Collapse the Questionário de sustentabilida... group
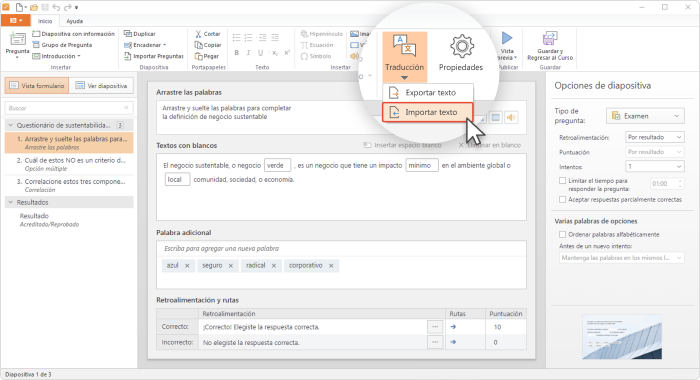 tap(10, 125)
